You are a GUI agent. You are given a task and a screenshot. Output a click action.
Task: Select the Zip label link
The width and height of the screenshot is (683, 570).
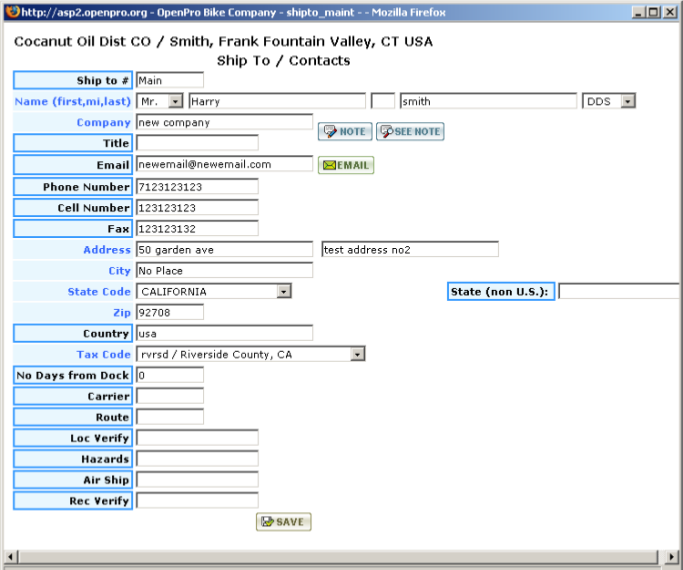coord(121,312)
